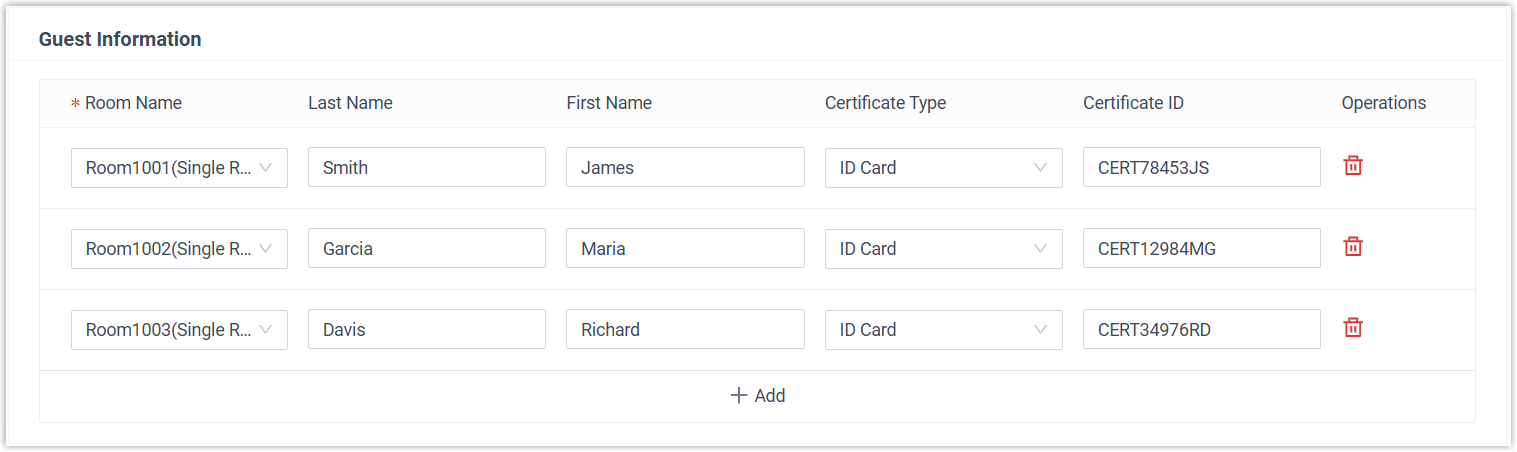This screenshot has width=1517, height=452.
Task: Edit the Maria first name input
Action: coord(685,249)
